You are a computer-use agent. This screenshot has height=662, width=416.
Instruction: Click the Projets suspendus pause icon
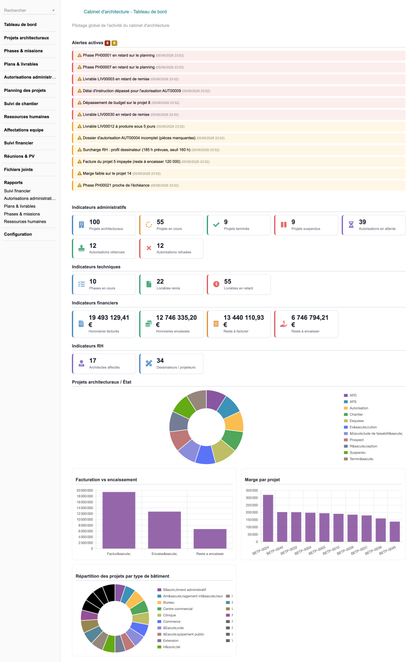[x=284, y=225]
